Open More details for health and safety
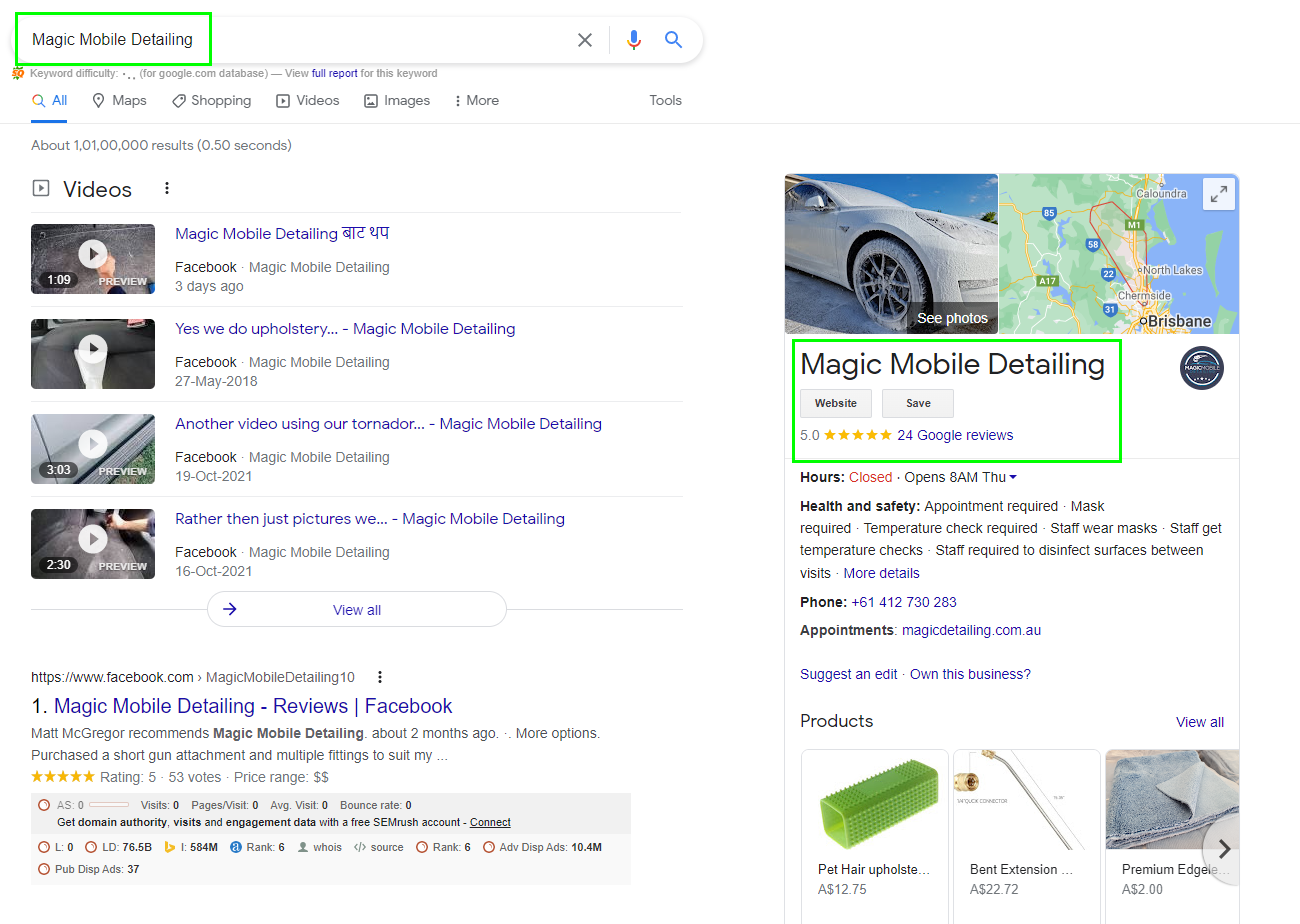The width and height of the screenshot is (1300, 924). pyautogui.click(x=881, y=573)
